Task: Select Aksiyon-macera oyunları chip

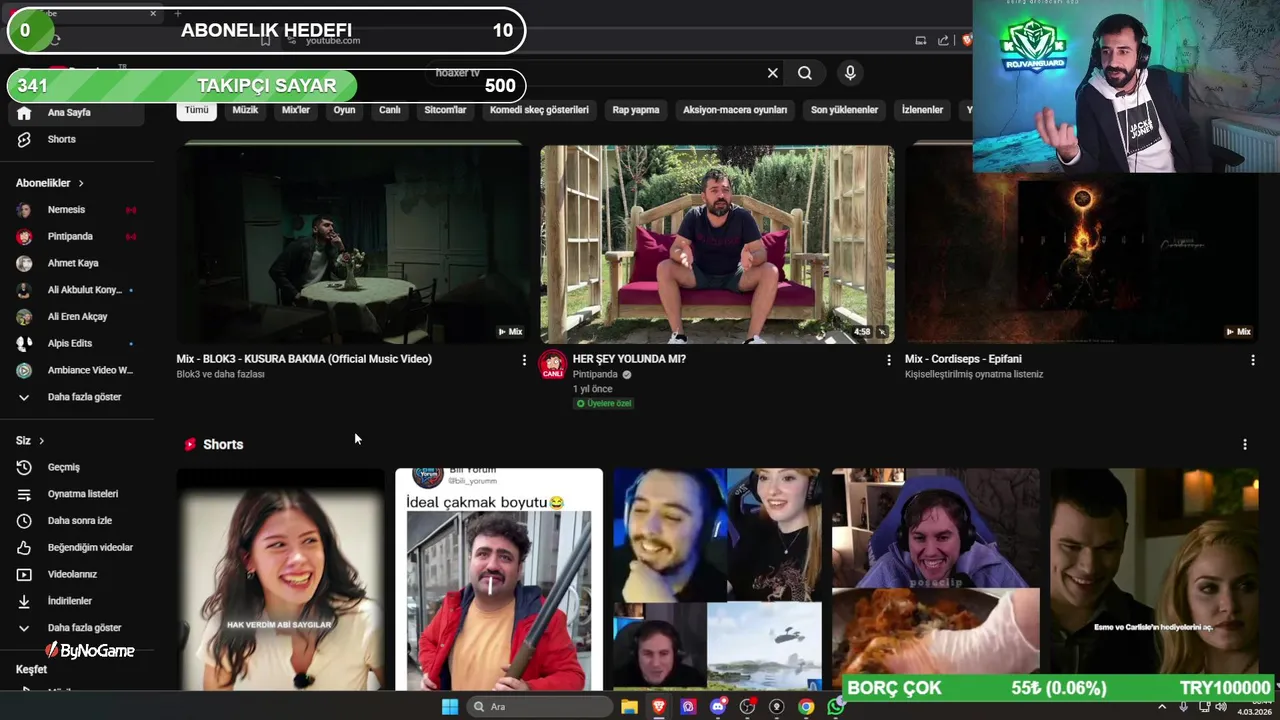Action: 735,110
